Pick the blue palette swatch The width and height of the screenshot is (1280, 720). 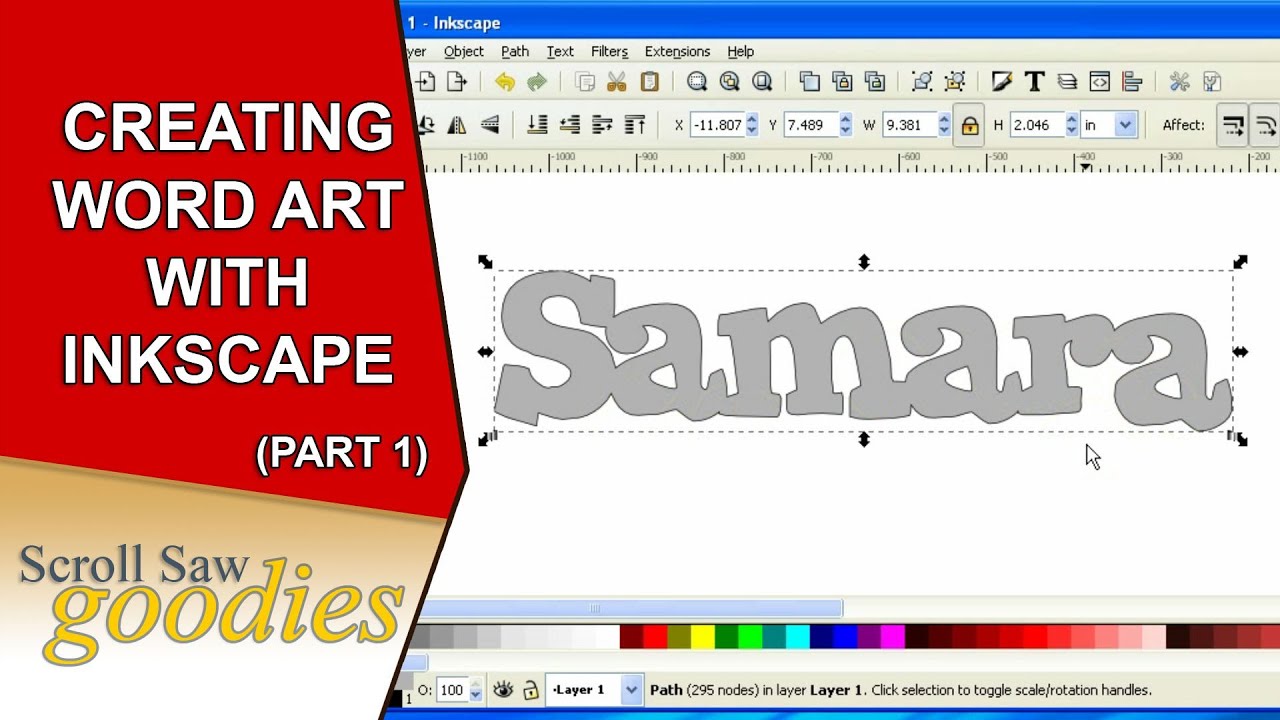845,636
